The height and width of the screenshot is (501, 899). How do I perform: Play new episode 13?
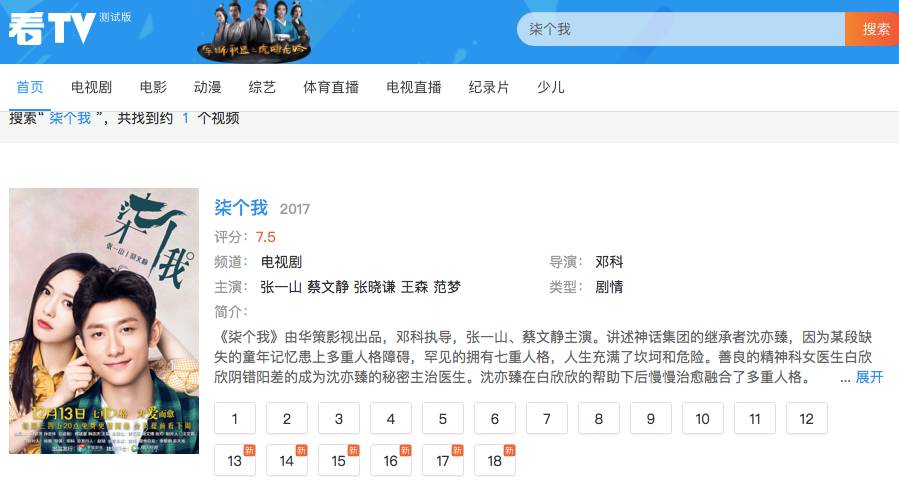click(x=234, y=460)
